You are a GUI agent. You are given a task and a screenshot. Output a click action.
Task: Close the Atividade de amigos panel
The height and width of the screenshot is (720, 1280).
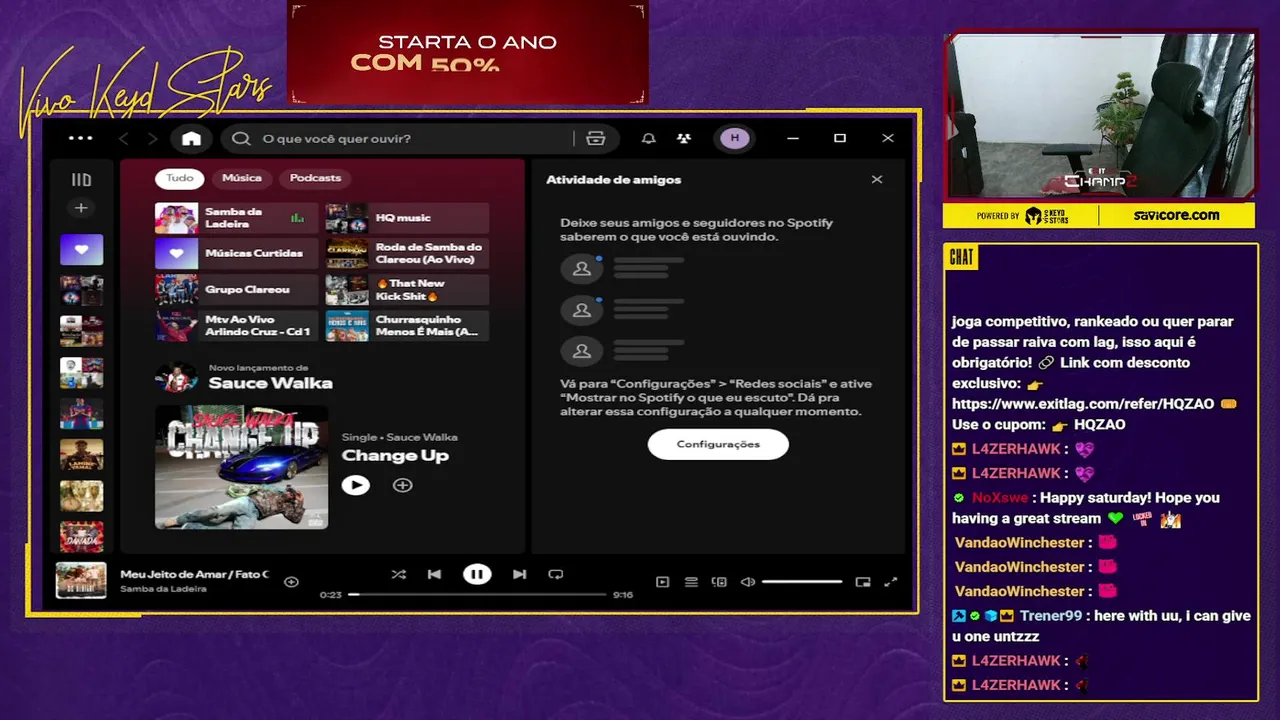877,180
